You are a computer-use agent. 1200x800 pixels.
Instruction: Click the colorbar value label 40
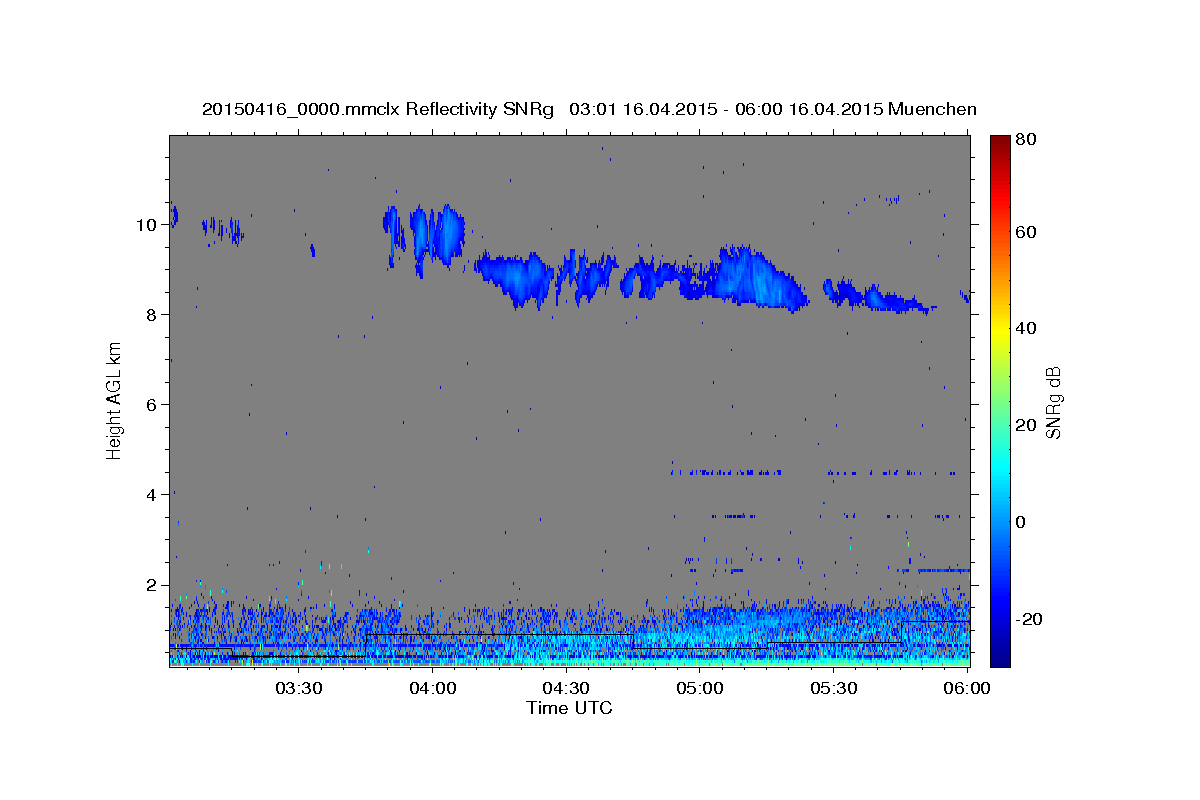(1027, 328)
